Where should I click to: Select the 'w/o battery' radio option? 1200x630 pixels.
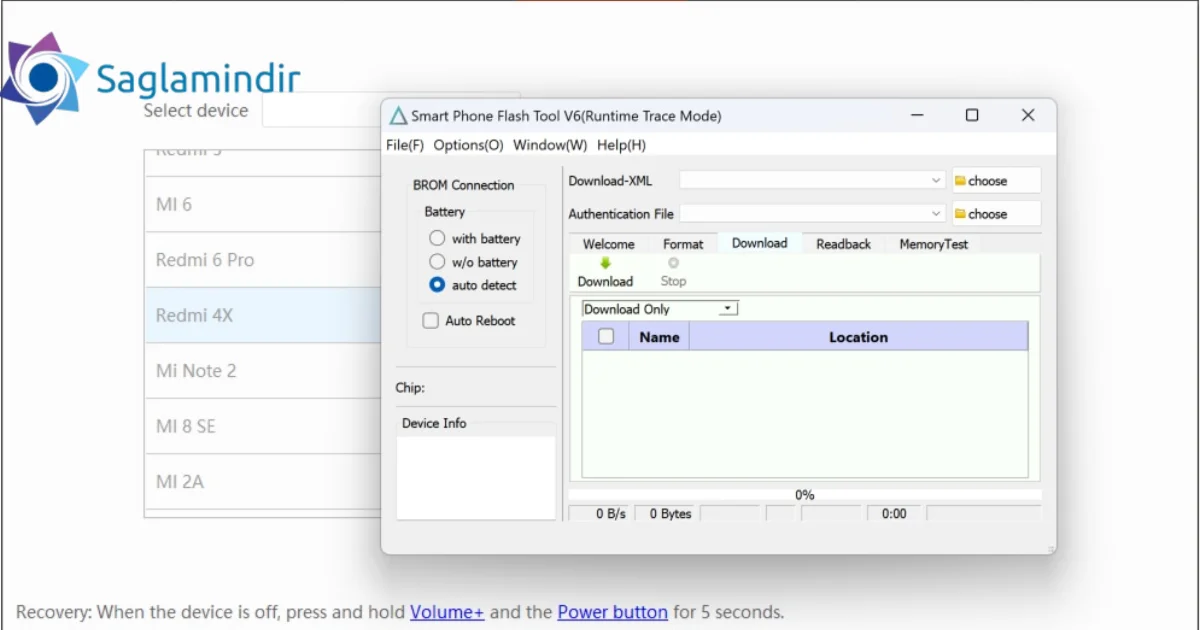(x=437, y=261)
